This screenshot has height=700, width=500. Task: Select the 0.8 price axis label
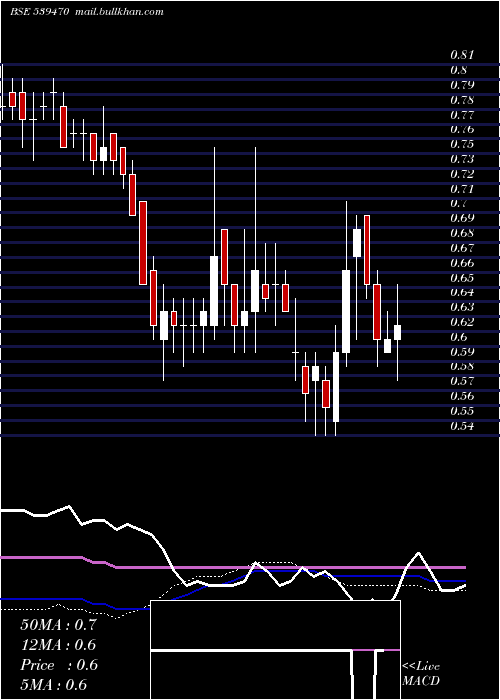pyautogui.click(x=458, y=70)
